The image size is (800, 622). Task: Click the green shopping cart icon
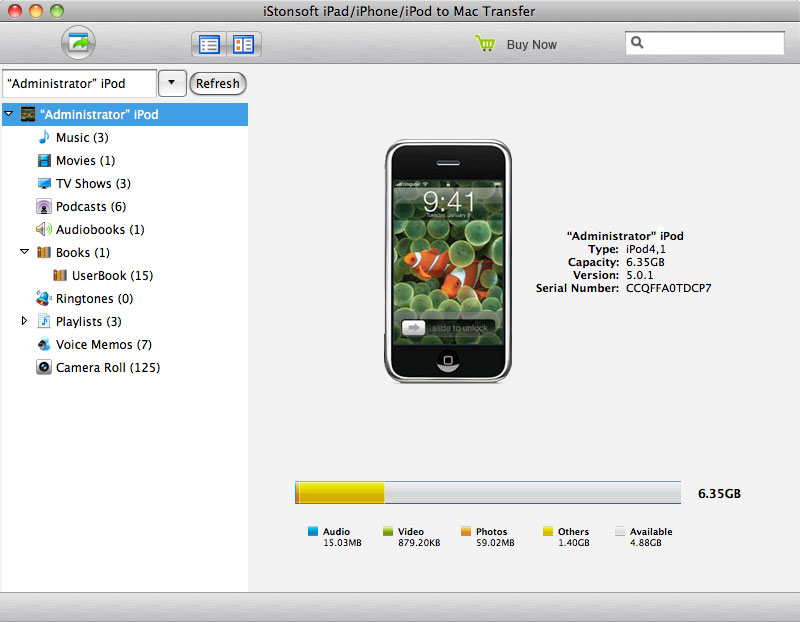[x=484, y=43]
